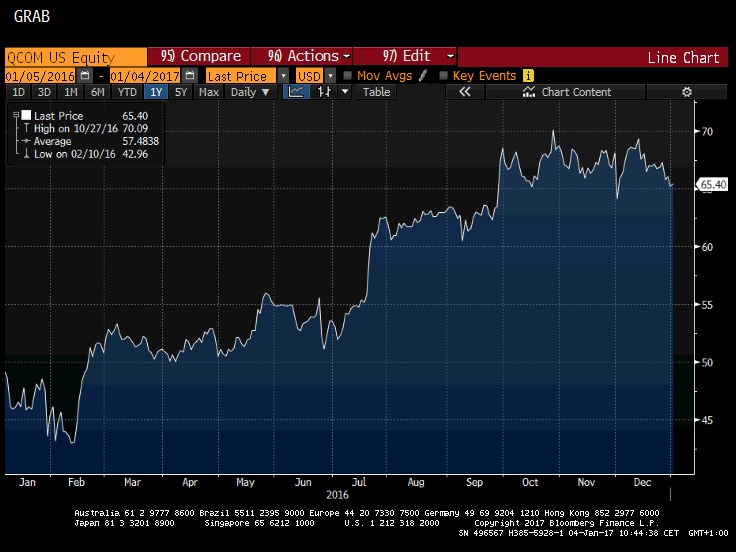Screen dimensions: 736x552
Task: Open the Actions menu
Action: coord(300,57)
